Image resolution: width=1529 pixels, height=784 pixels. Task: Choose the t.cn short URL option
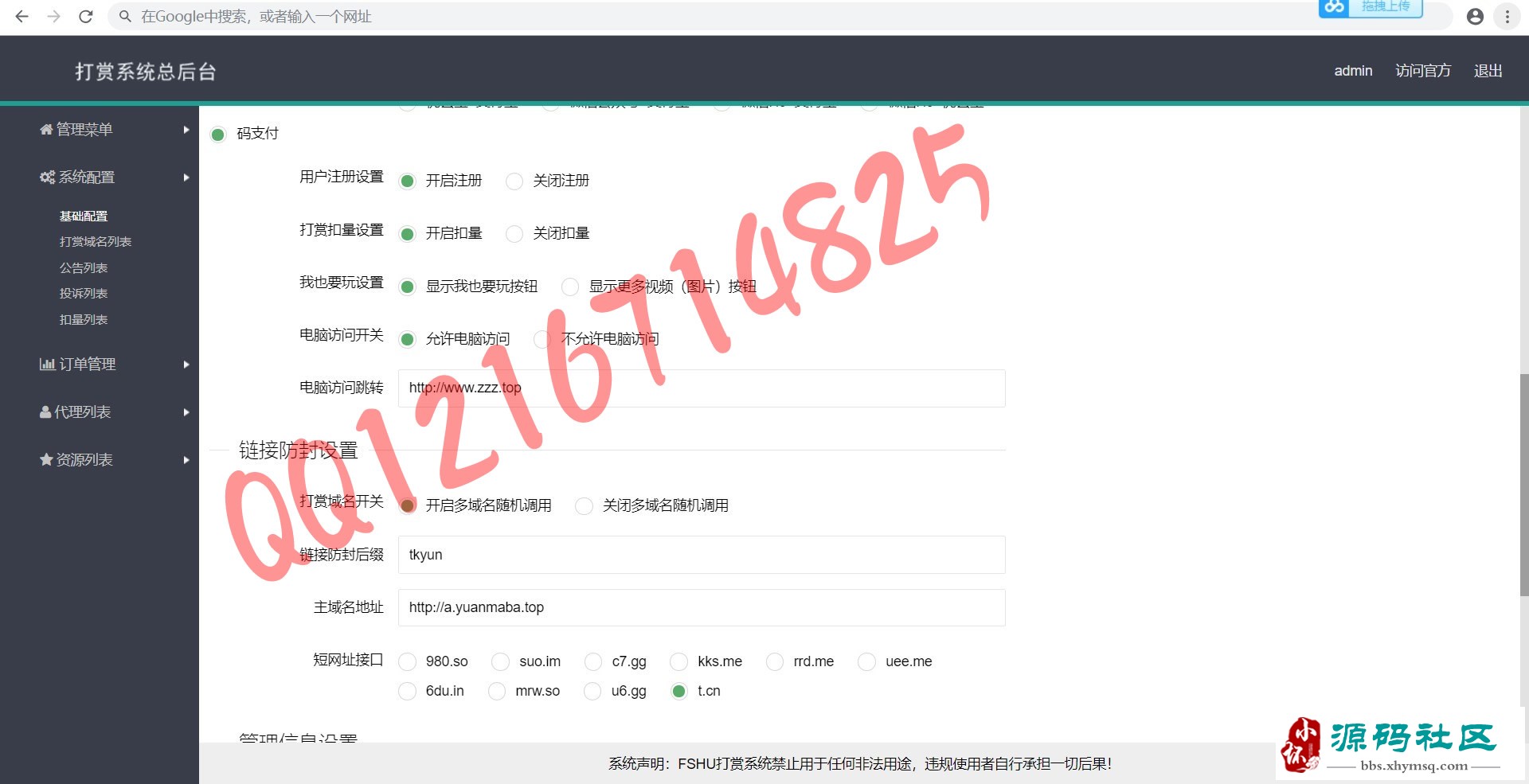678,691
